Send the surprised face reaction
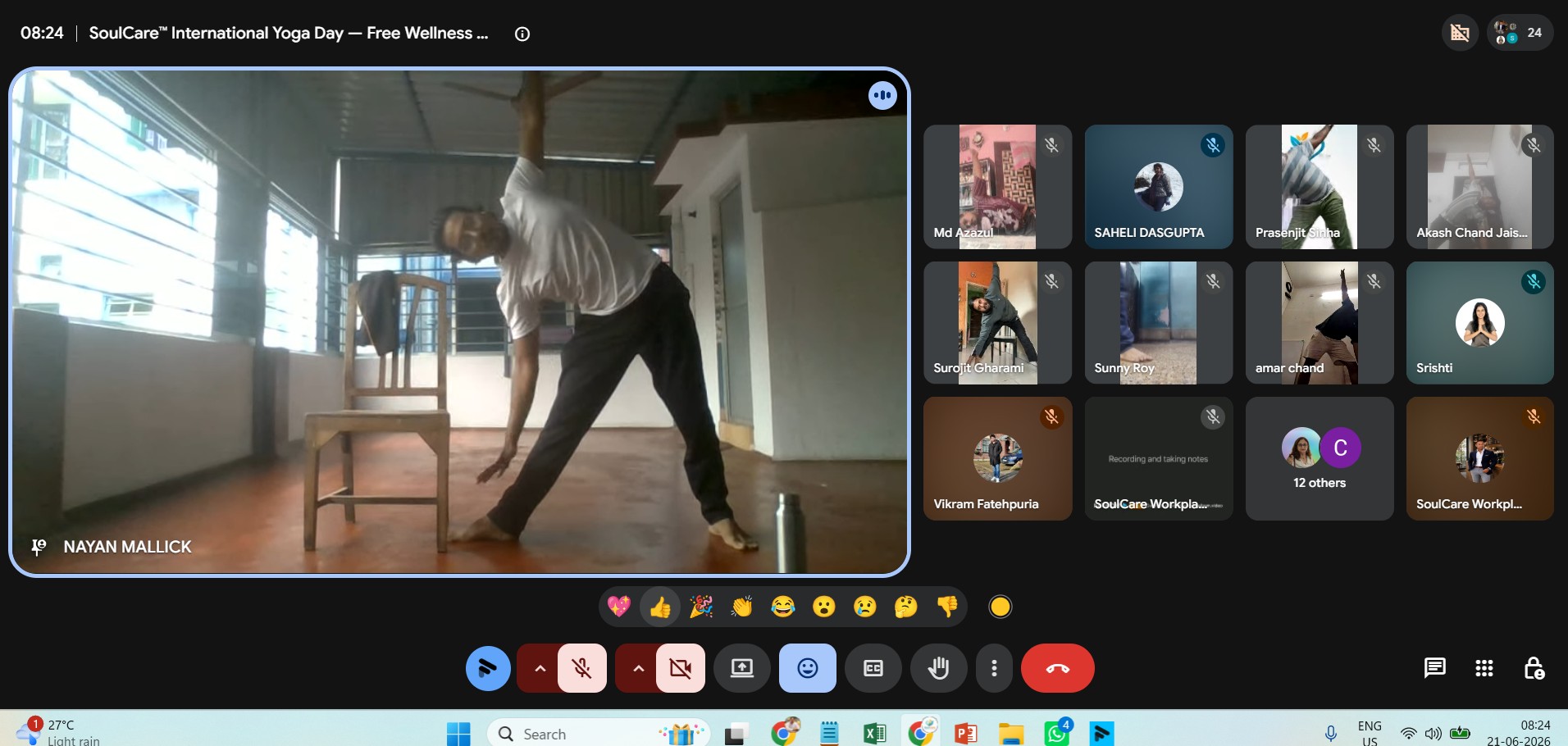Viewport: 1568px width, 746px height. pos(824,607)
